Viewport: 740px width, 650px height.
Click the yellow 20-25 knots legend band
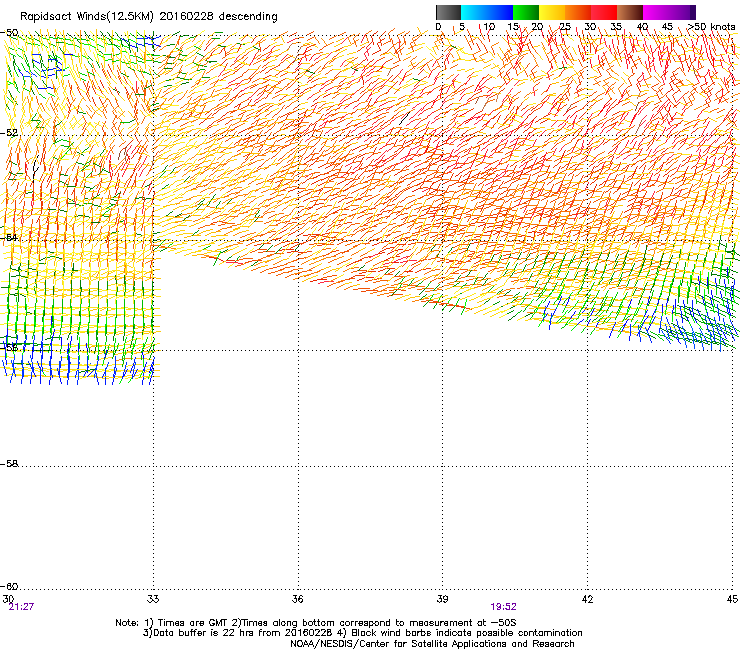coord(552,12)
